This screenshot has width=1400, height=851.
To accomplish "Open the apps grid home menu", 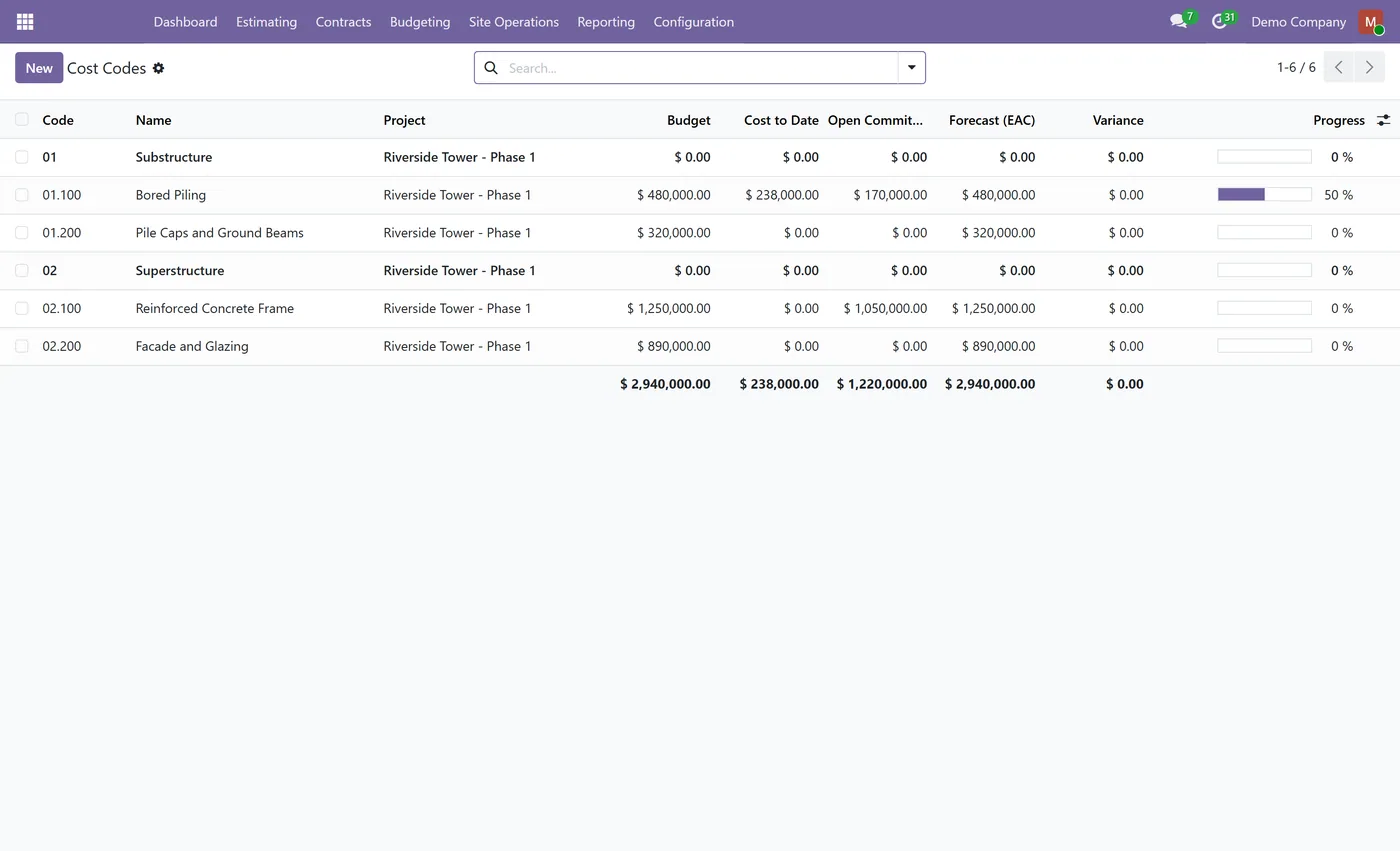I will 25,21.
